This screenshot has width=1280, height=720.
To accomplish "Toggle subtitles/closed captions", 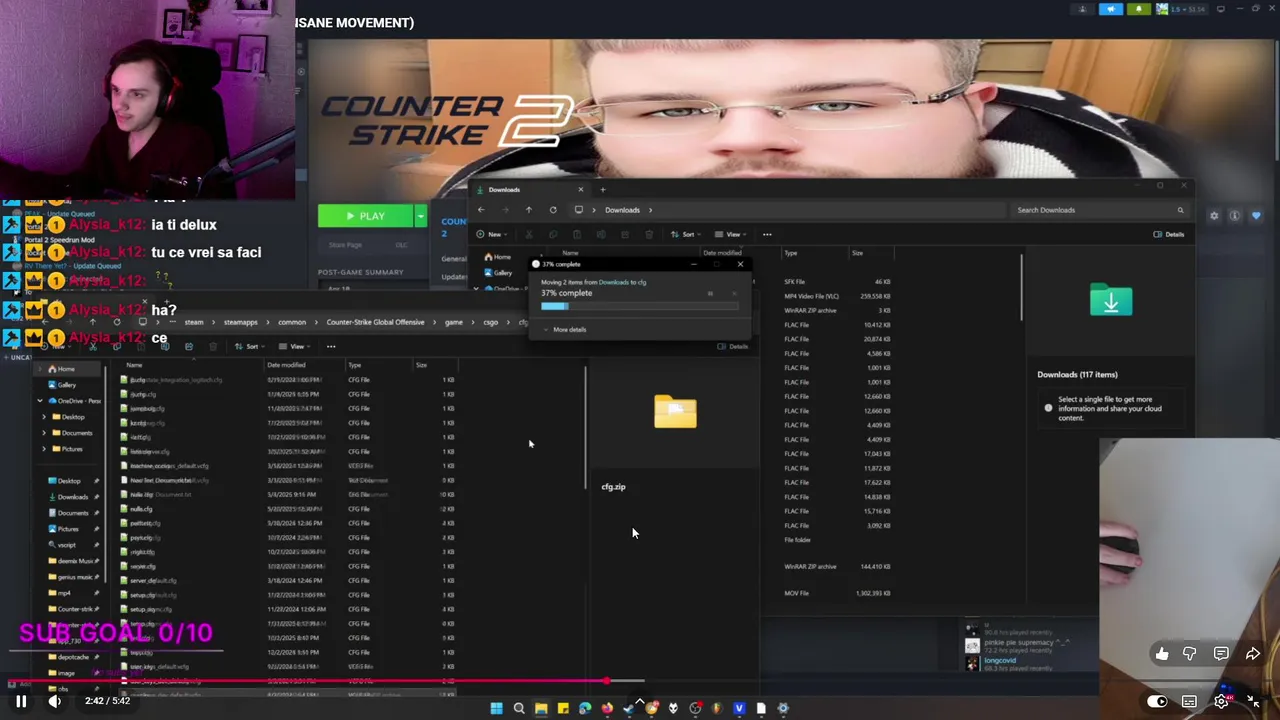I will pyautogui.click(x=1189, y=701).
